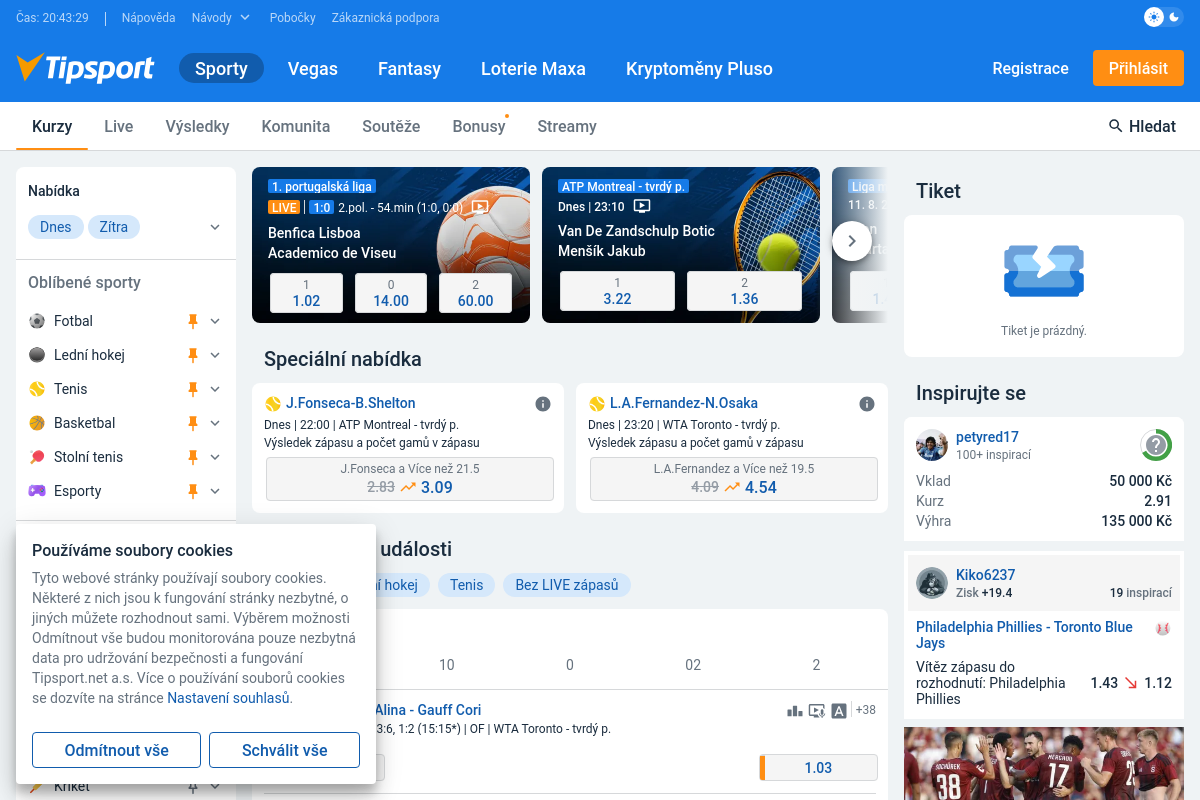Unpin Lední hokej from favorite sports
This screenshot has width=1200, height=800.
(193, 355)
